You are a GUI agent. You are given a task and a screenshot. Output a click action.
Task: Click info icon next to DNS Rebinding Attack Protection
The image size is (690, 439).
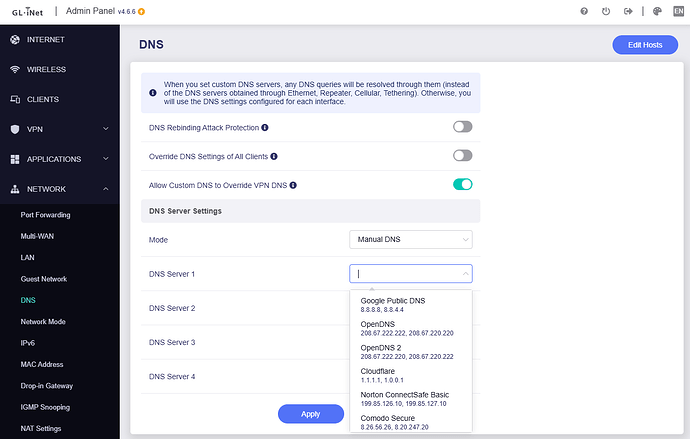point(265,128)
